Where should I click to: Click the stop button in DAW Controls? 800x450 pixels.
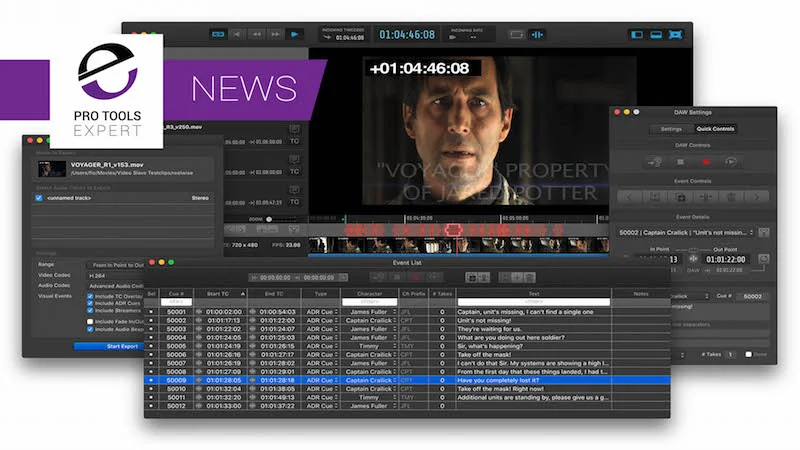coord(680,162)
